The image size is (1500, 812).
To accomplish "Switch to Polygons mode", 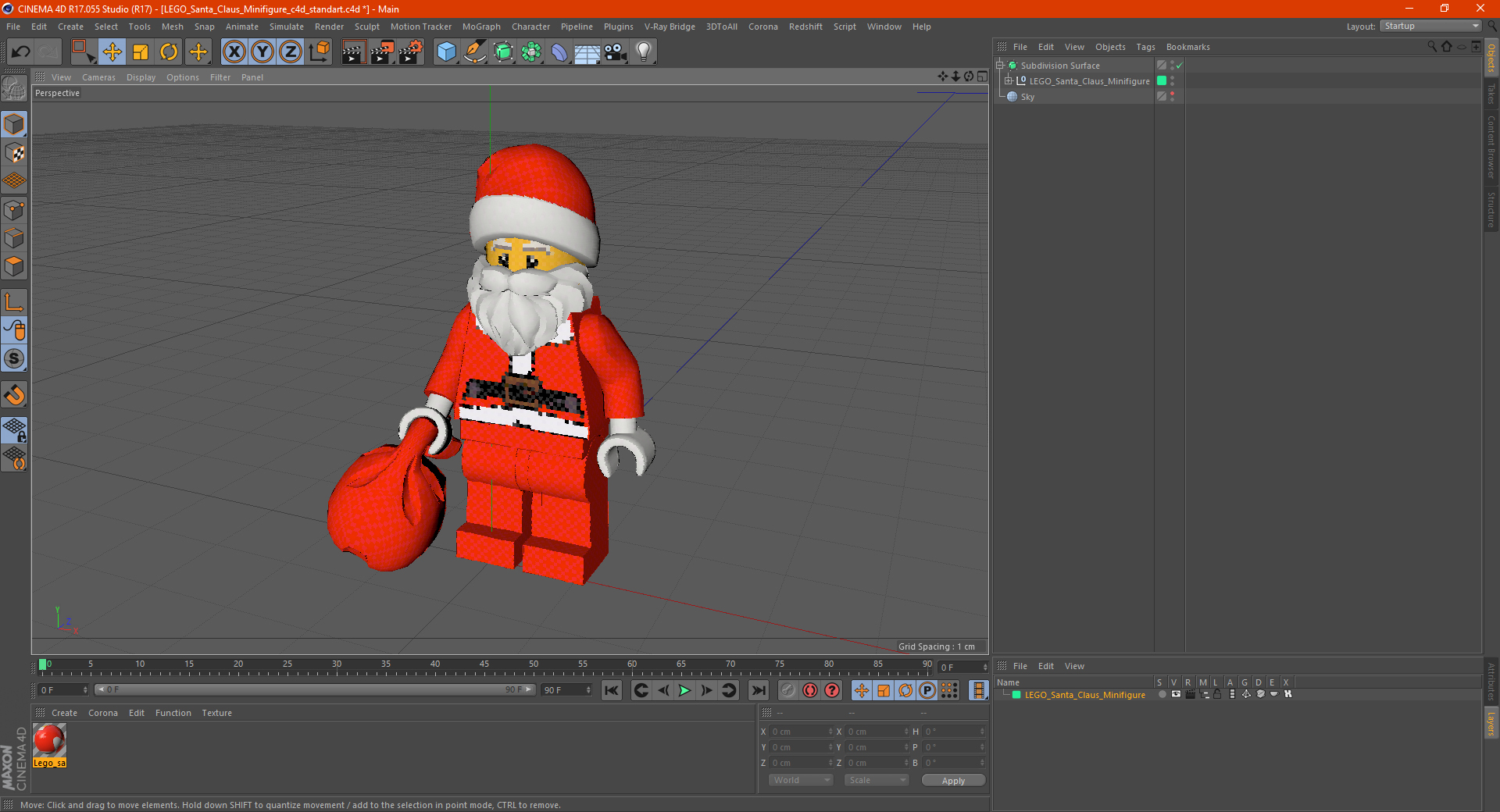I will pos(14,266).
